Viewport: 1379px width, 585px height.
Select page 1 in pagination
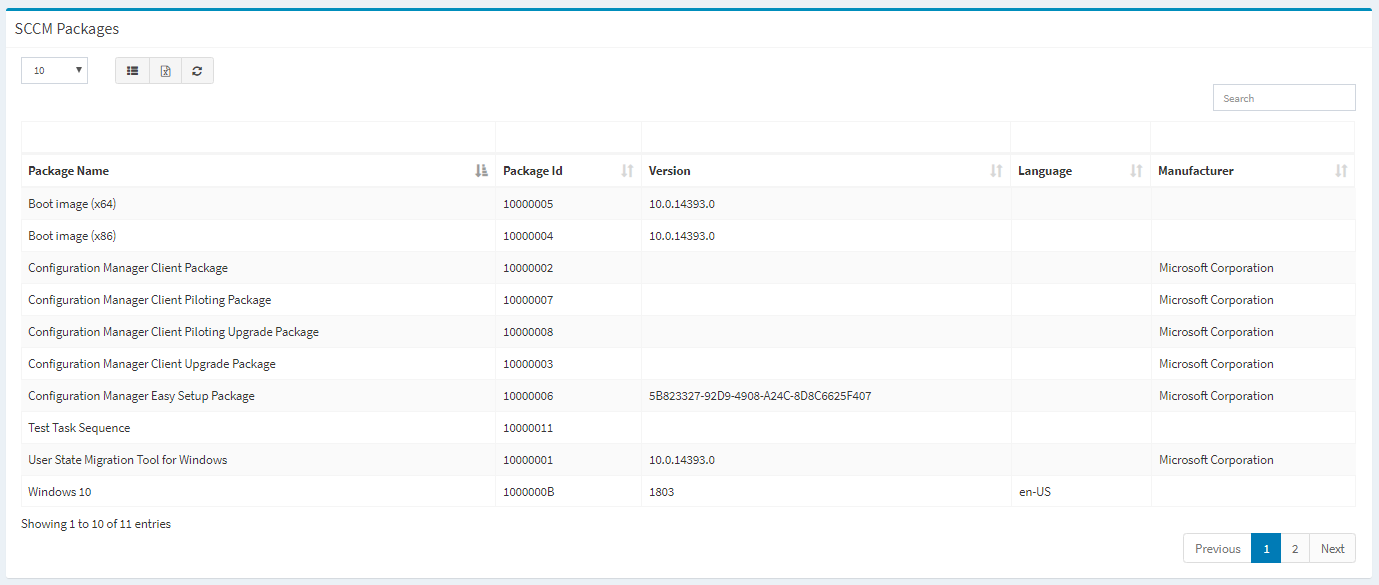click(1266, 548)
